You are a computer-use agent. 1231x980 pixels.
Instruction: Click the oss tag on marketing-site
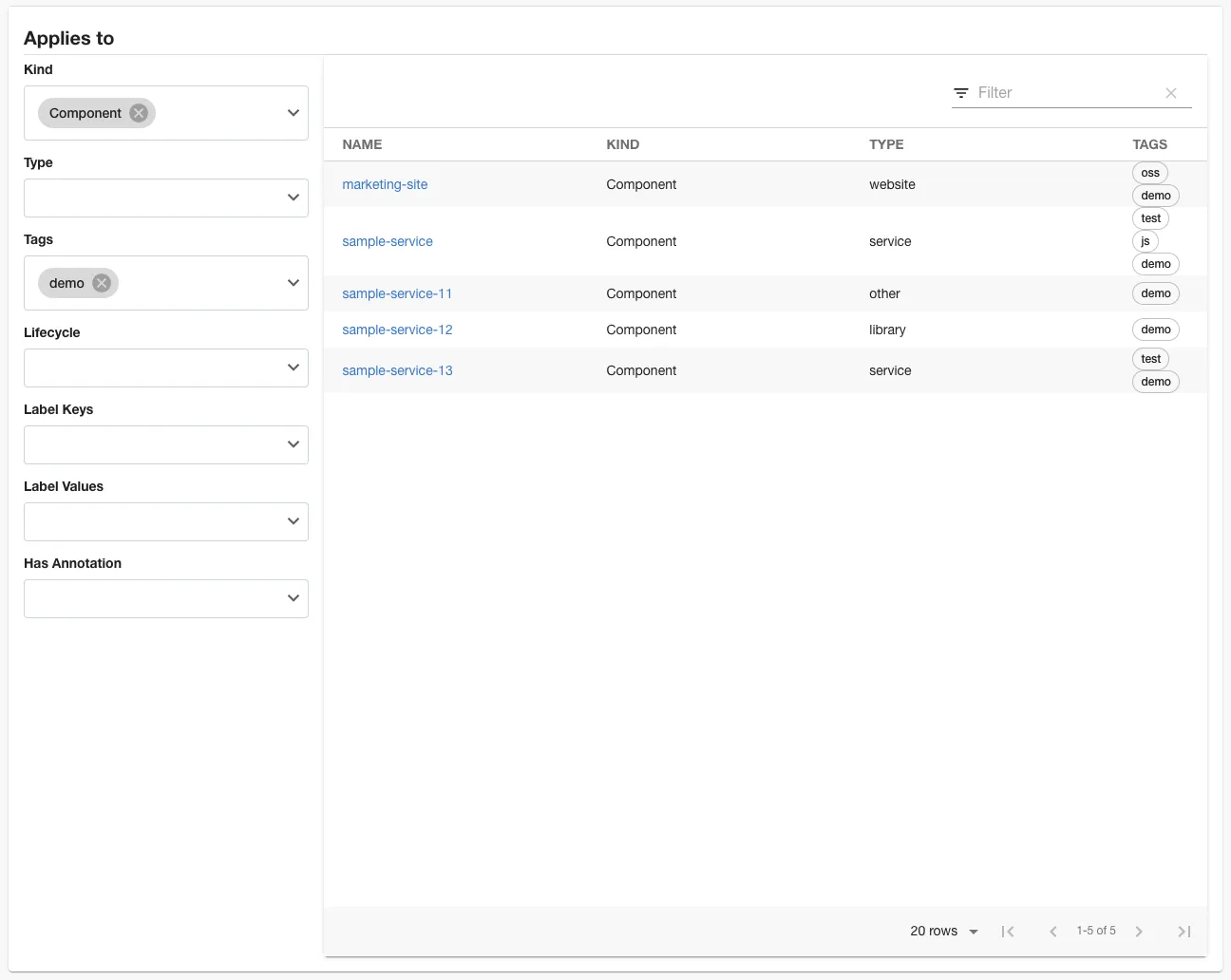tap(1149, 173)
